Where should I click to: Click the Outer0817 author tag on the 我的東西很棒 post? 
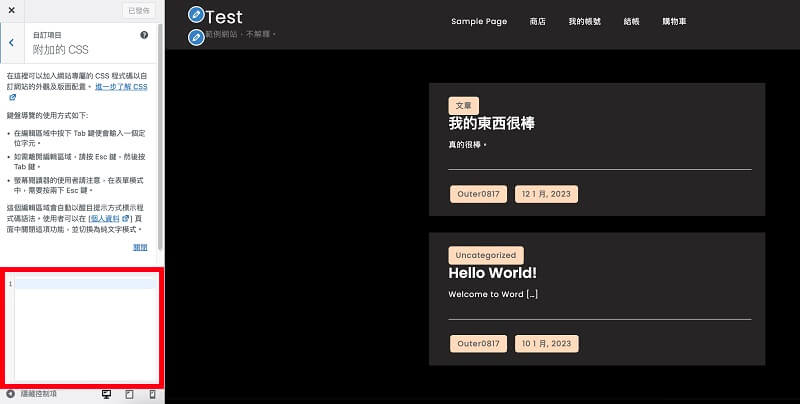pyautogui.click(x=479, y=194)
